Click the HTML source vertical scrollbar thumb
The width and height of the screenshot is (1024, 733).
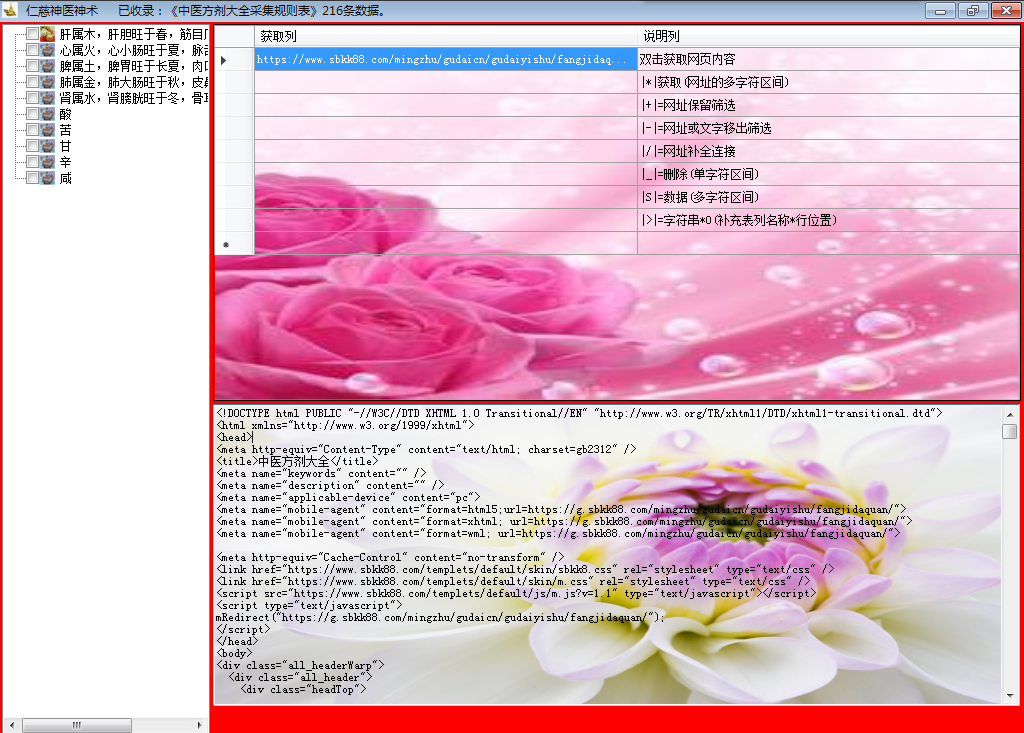click(x=1010, y=431)
